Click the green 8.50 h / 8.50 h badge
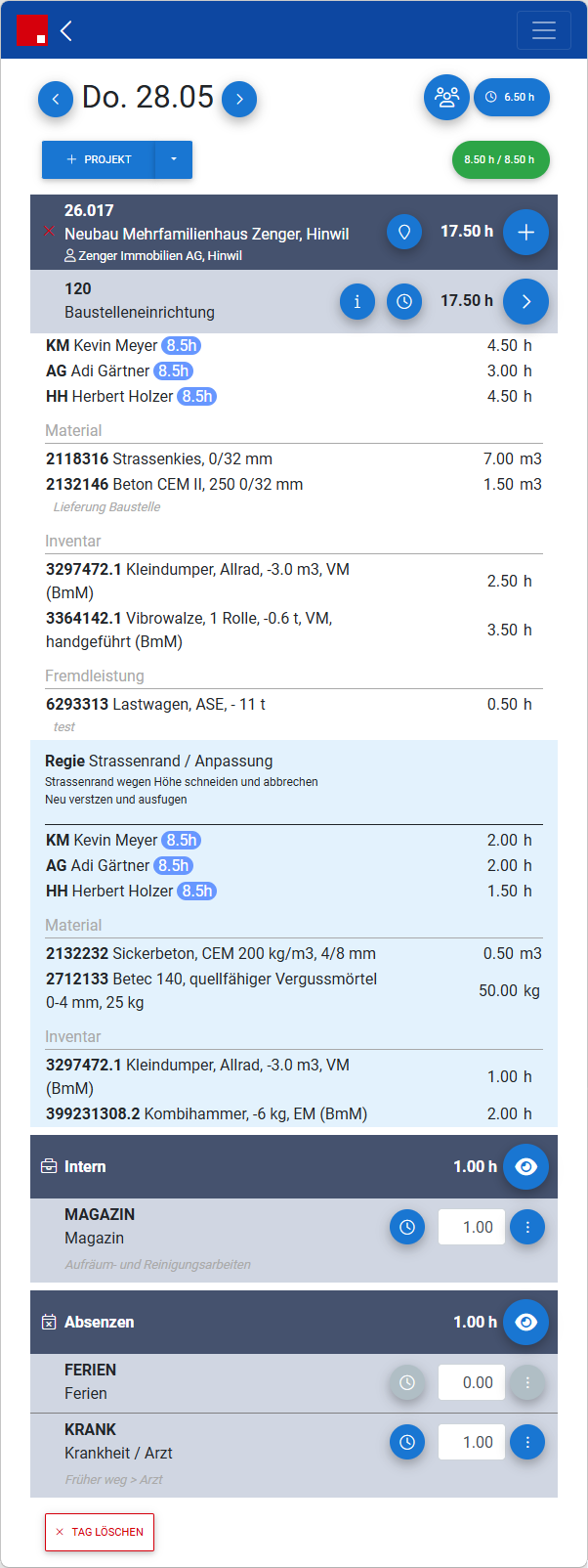The width and height of the screenshot is (588, 1568). click(x=500, y=159)
